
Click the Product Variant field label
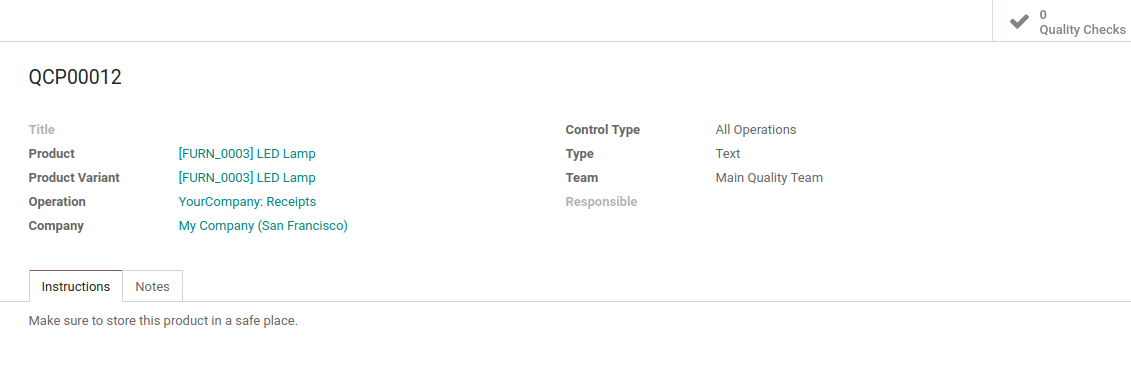[x=74, y=178]
